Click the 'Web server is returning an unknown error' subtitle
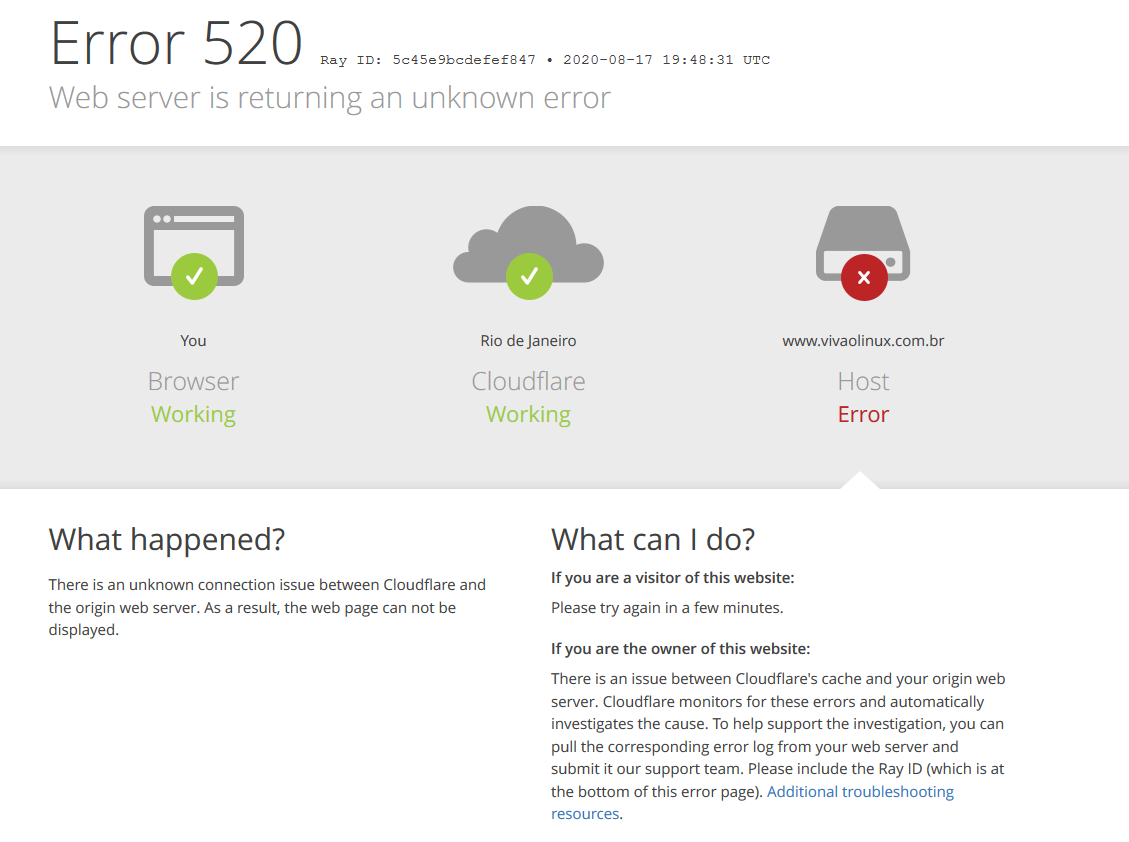Viewport: 1129px width, 842px height. point(330,98)
